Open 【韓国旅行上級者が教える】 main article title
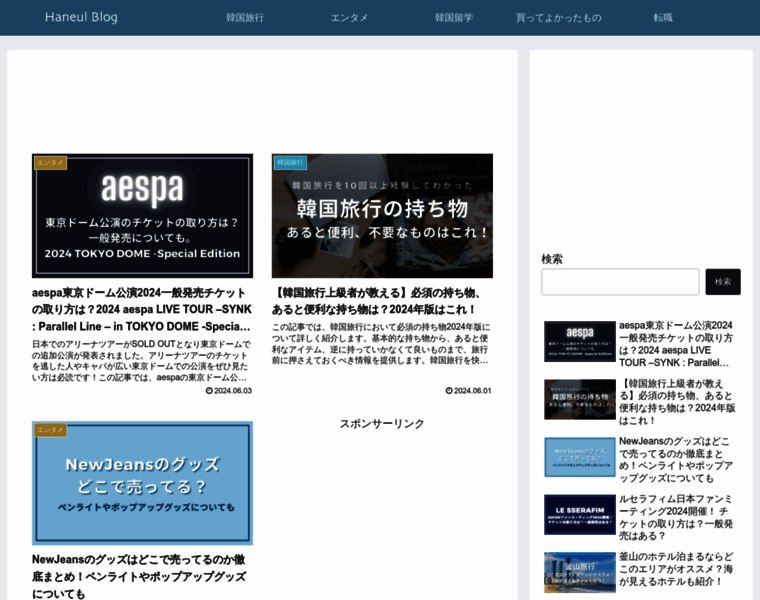The image size is (760, 600). (382, 300)
